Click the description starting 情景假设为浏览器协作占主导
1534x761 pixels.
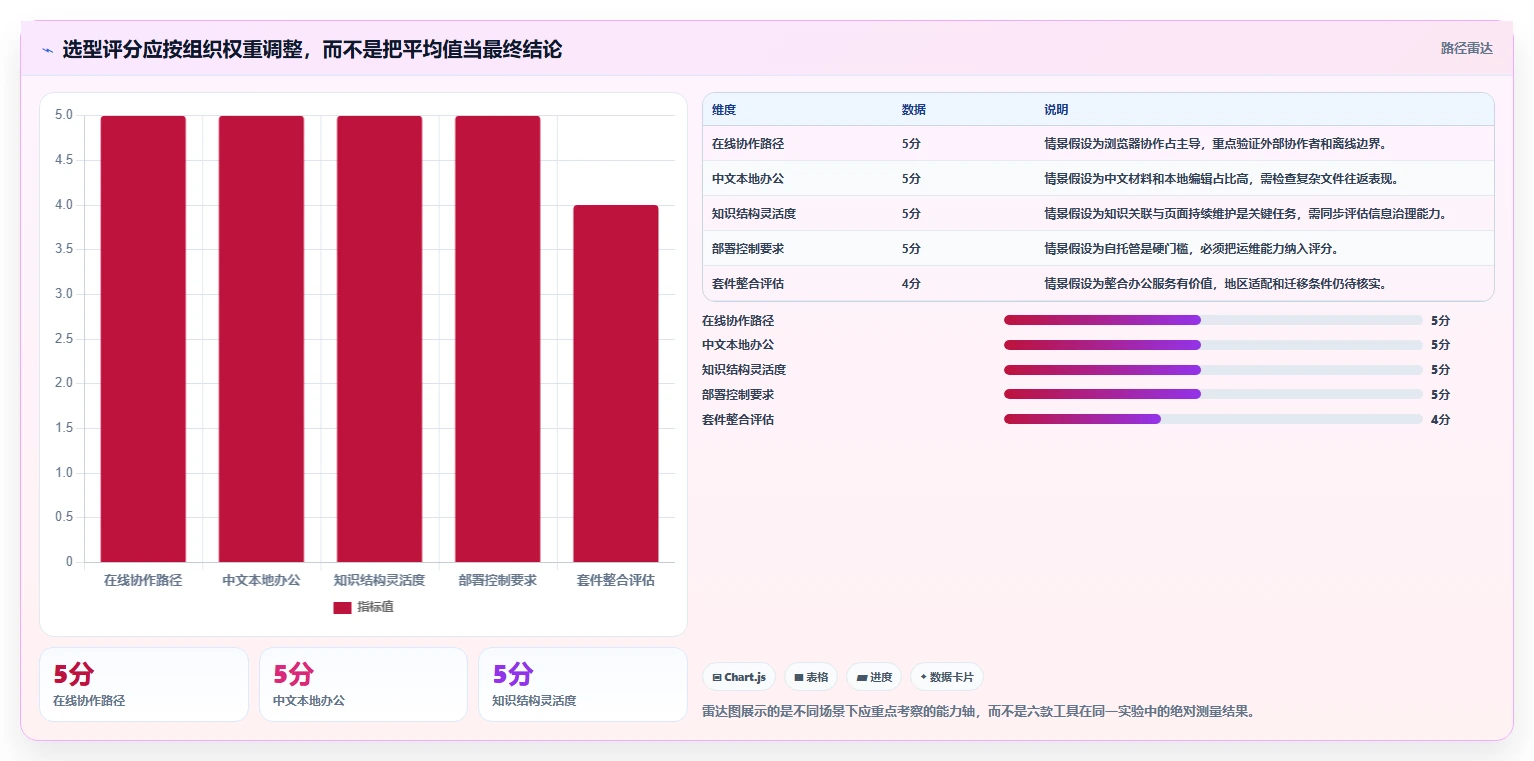pyautogui.click(x=1215, y=144)
